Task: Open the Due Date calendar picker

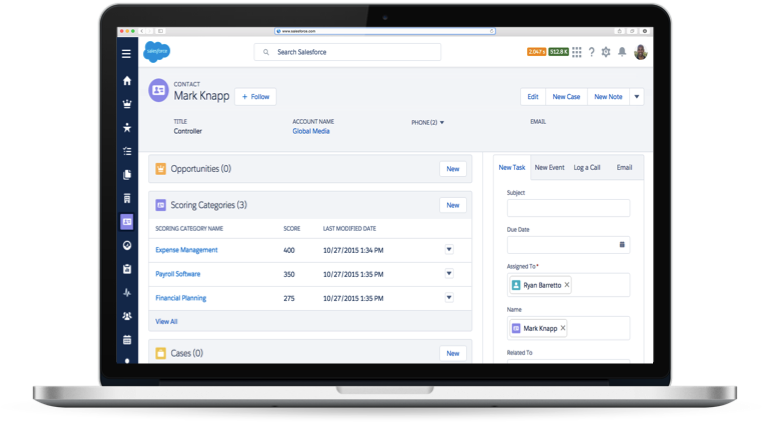Action: (622, 245)
